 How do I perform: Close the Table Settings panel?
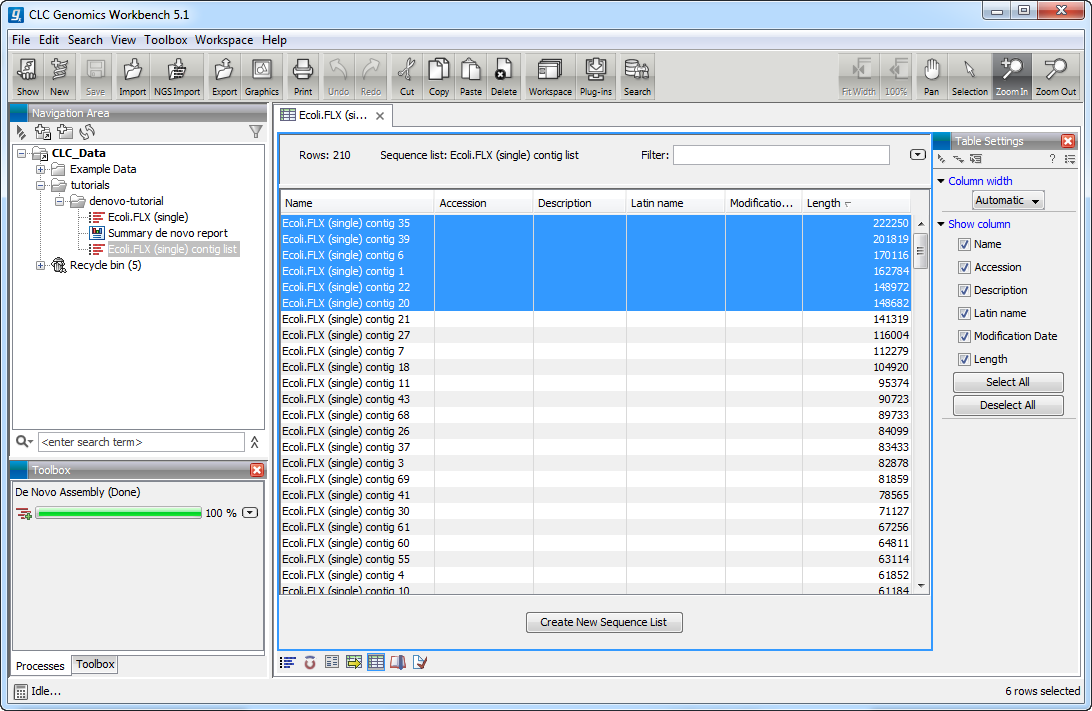[1068, 141]
